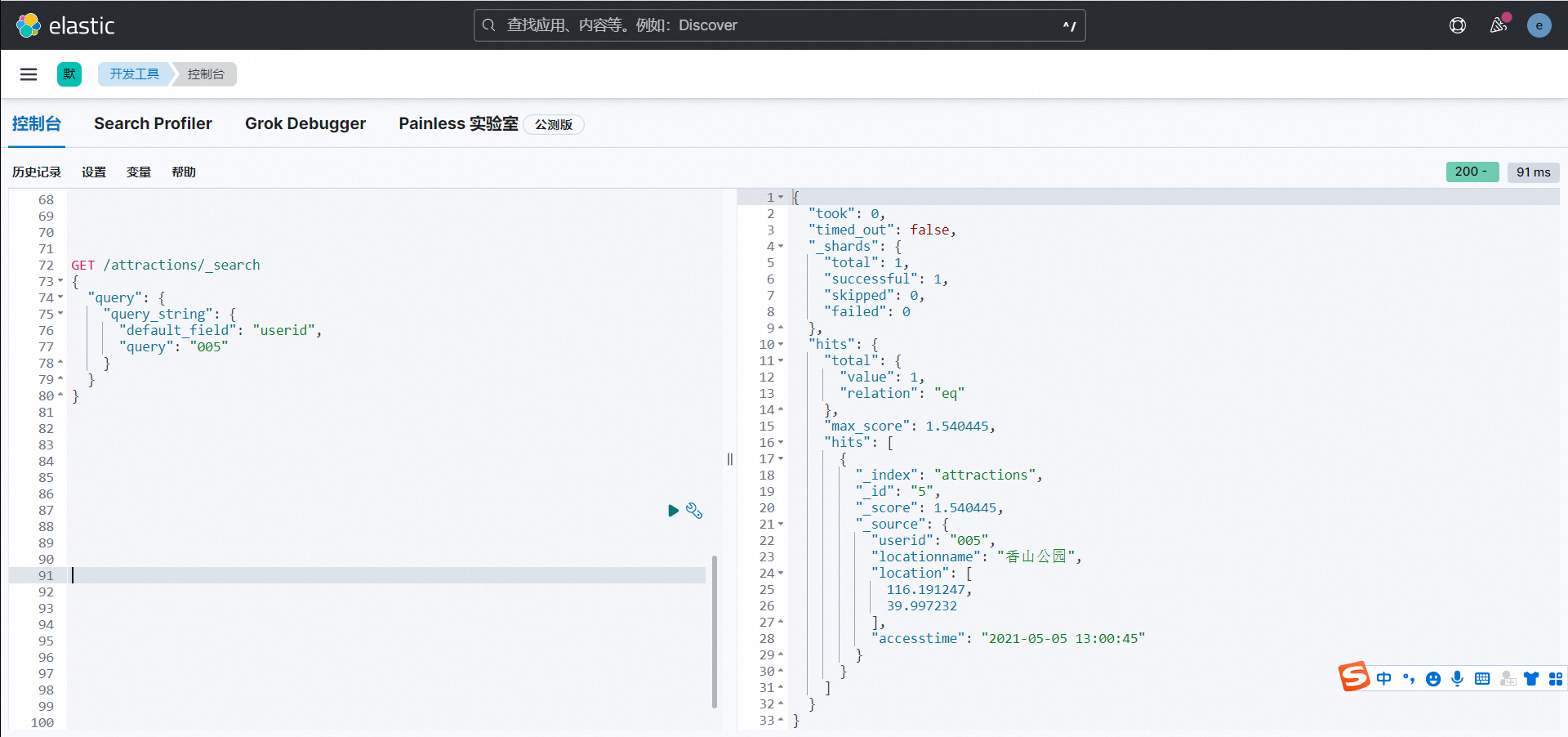Collapse response fold at line 1
Screen dimensions: 1568x737
pos(781,198)
